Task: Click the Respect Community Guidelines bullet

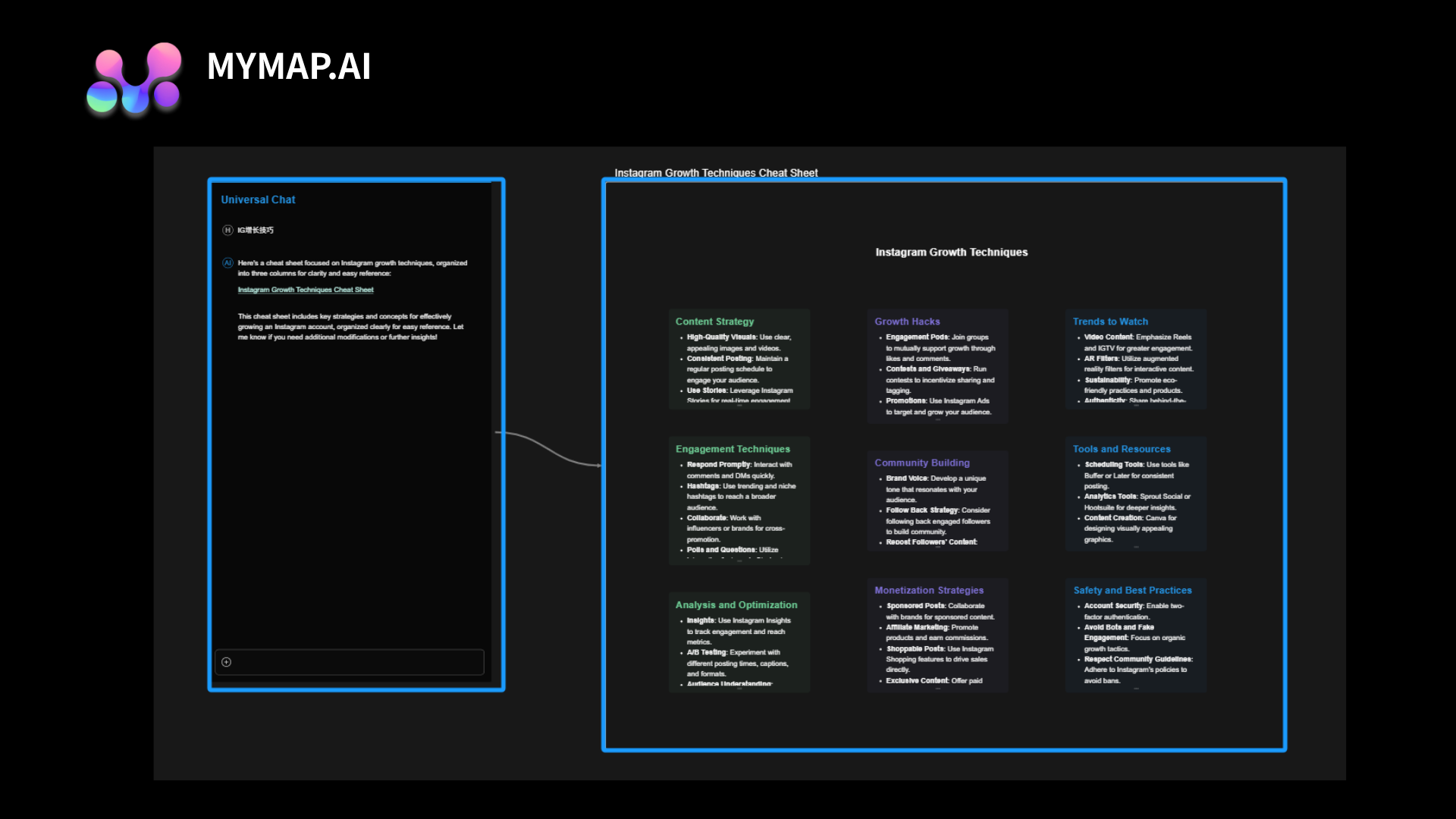Action: click(1138, 670)
